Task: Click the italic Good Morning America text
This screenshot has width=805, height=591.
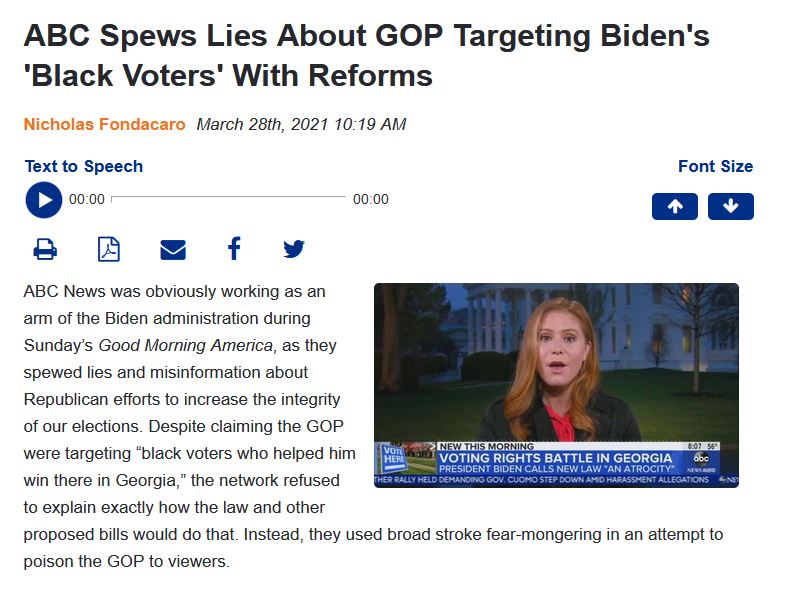Action: 185,346
